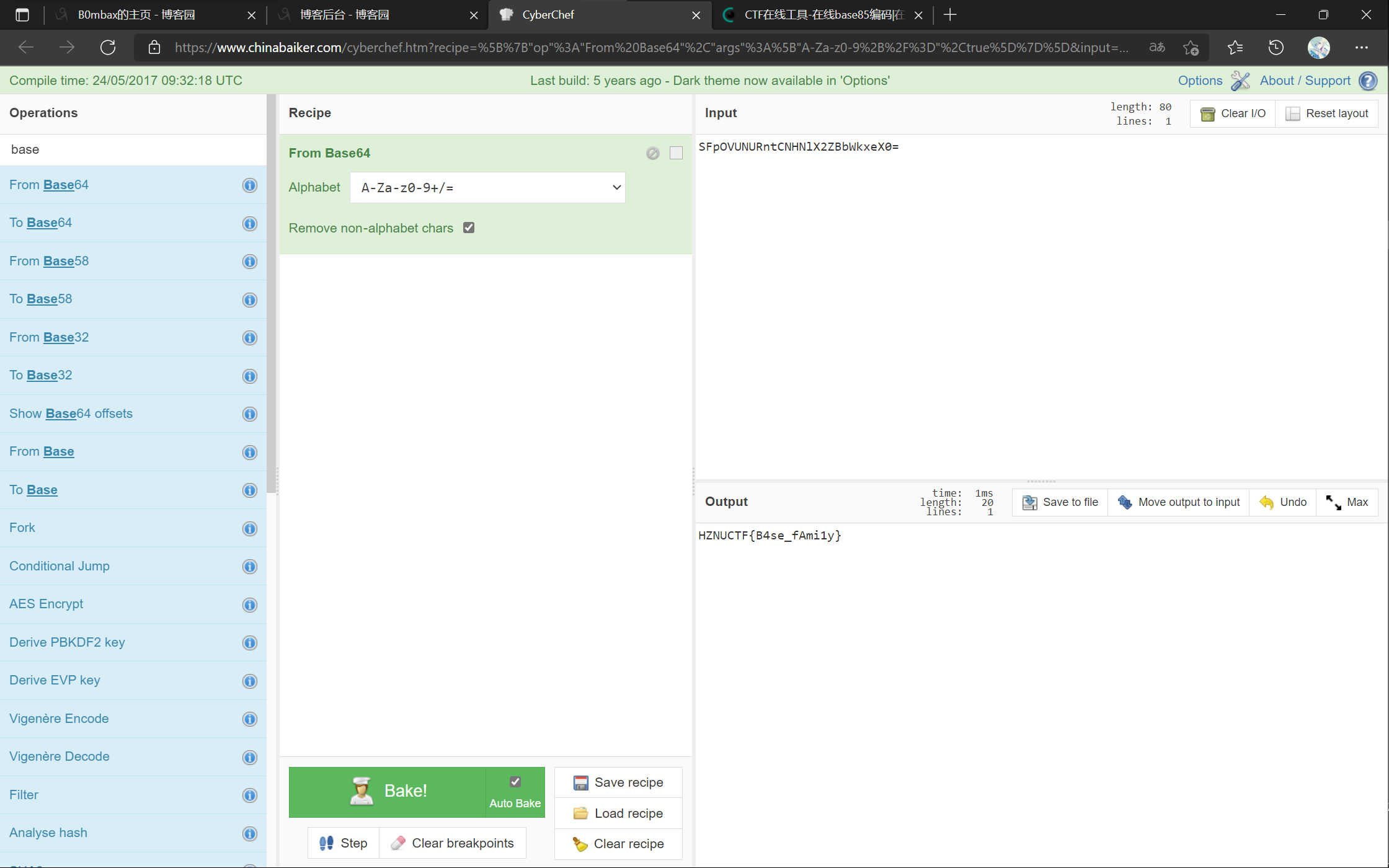Click the About / Support help icon
Image resolution: width=1389 pixels, height=868 pixels.
[x=1367, y=81]
